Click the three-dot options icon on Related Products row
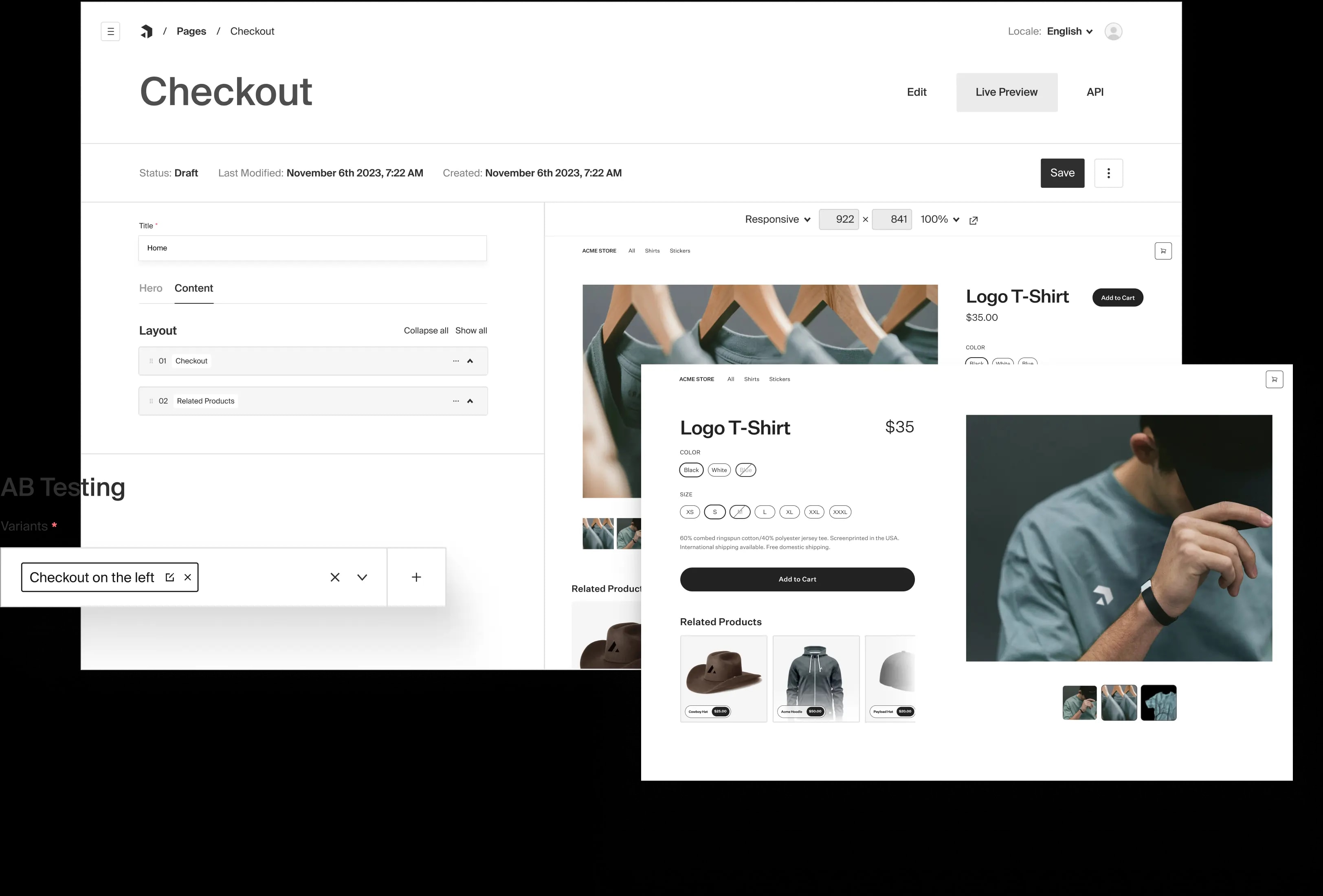This screenshot has height=896, width=1323. tap(456, 400)
